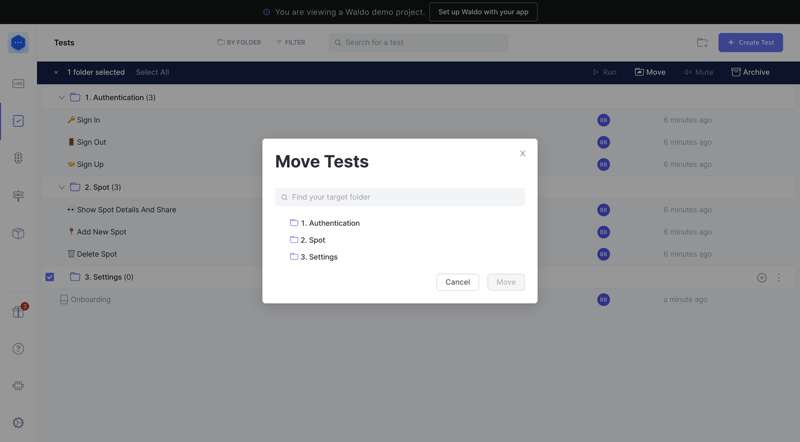Viewport: 800px width, 442px height.
Task: Click BB avatar on Add New Spot row
Action: click(x=604, y=232)
